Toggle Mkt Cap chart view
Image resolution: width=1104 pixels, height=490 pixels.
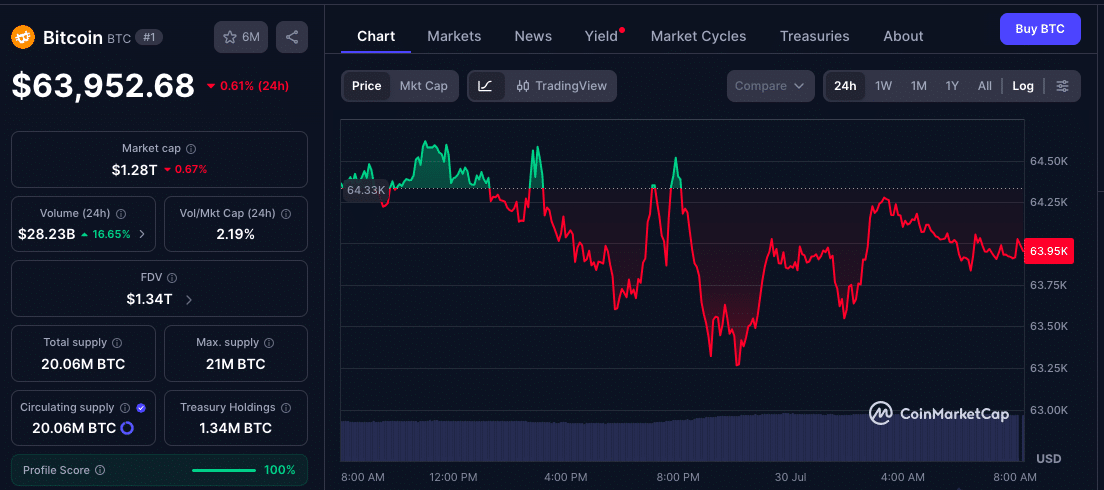click(x=423, y=86)
